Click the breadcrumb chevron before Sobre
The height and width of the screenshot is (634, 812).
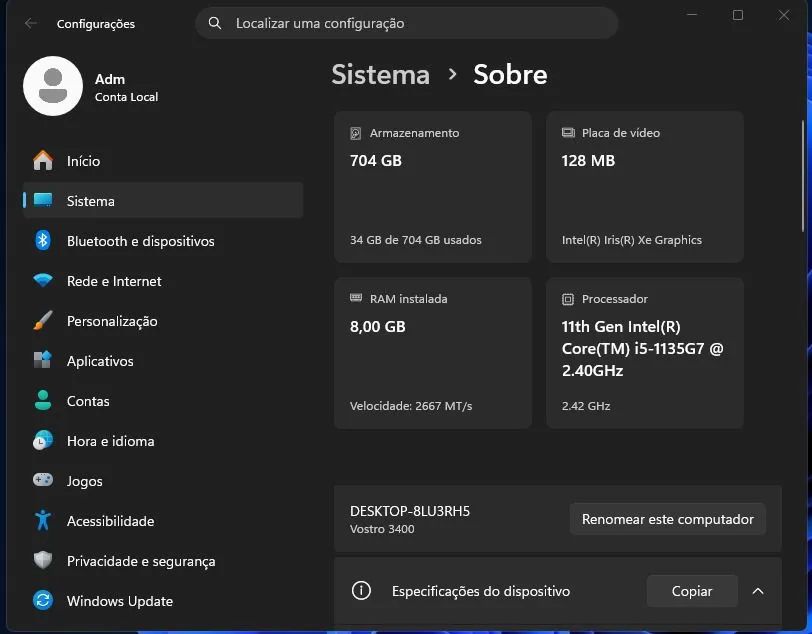(452, 75)
